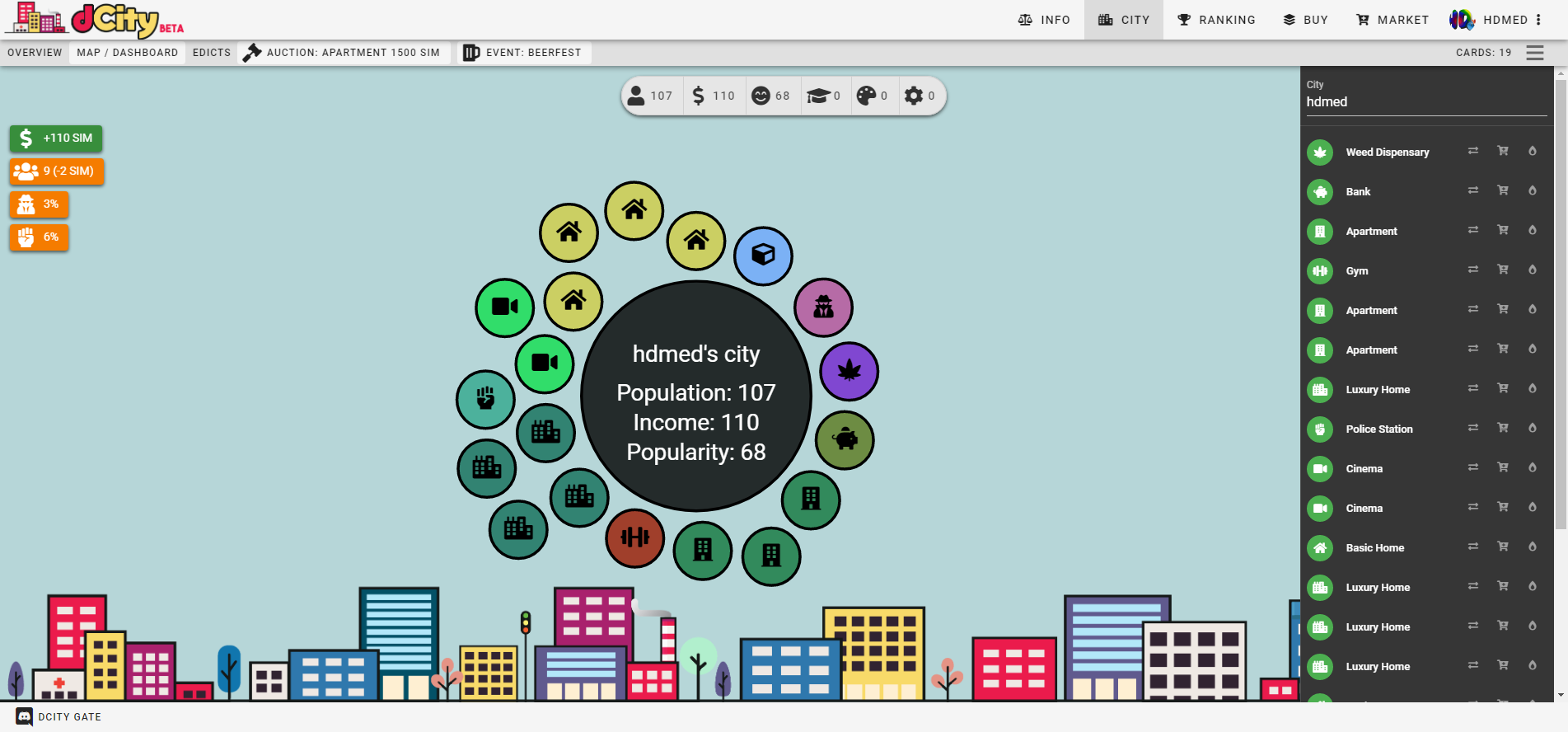The height and width of the screenshot is (732, 1568).
Task: Open the DCITY GATE Discord link
Action: pyautogui.click(x=59, y=717)
